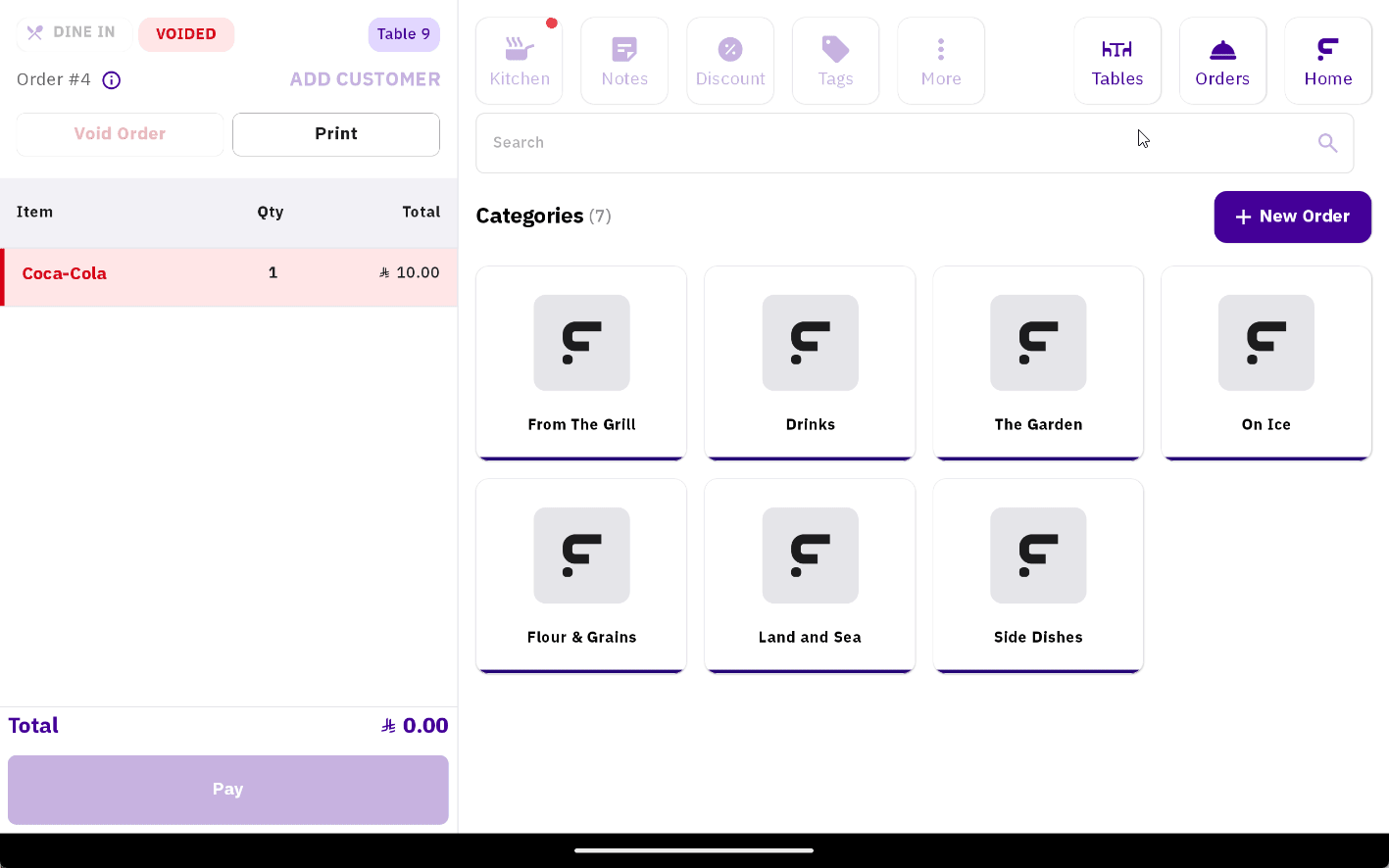Open the Side Dishes category
The height and width of the screenshot is (868, 1389).
tap(1038, 575)
